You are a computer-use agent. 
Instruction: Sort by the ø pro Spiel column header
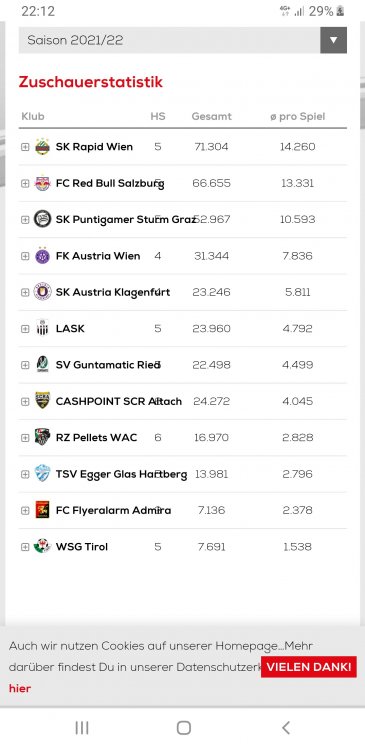298,116
